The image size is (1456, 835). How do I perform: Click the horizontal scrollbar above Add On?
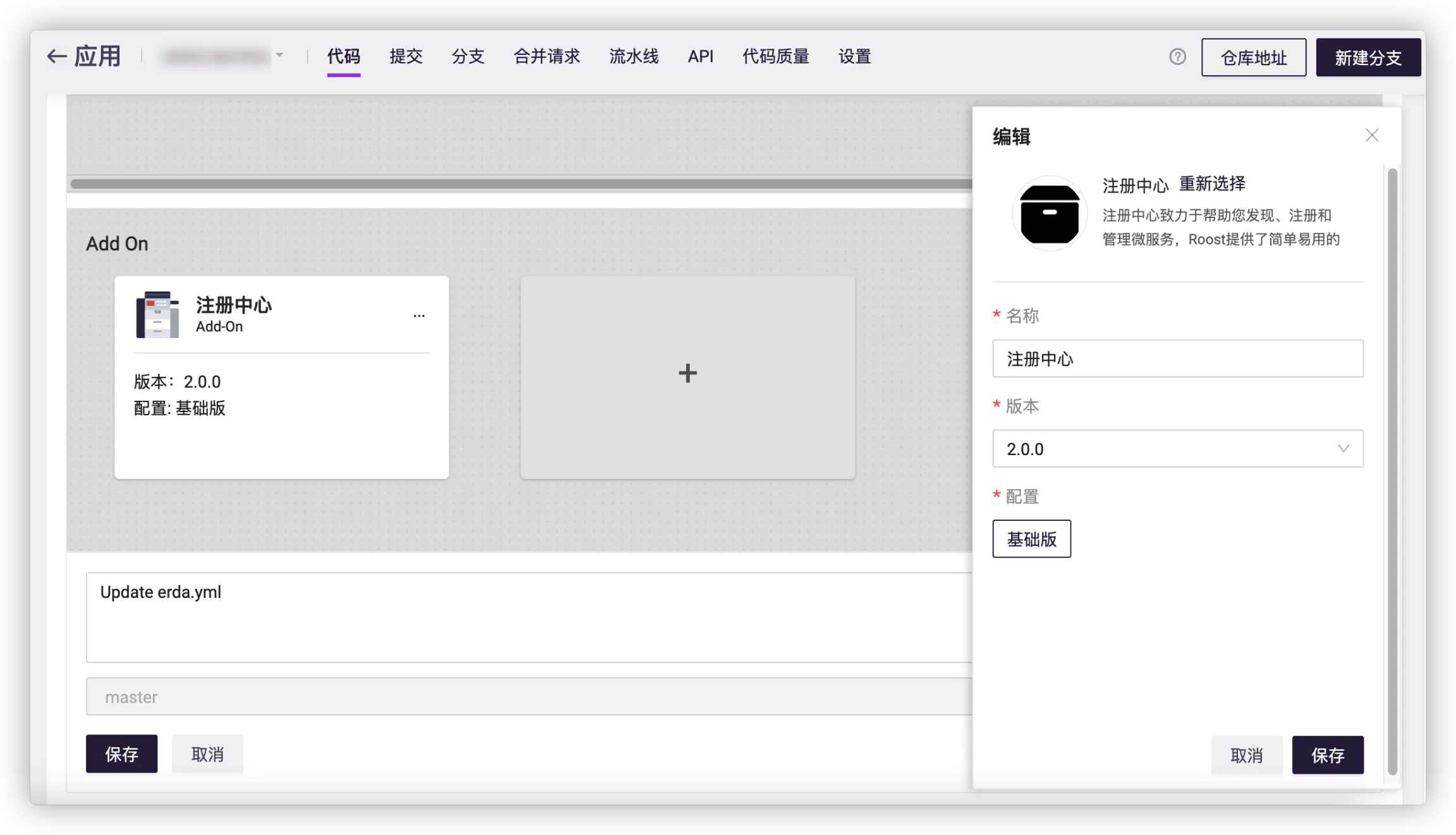518,184
